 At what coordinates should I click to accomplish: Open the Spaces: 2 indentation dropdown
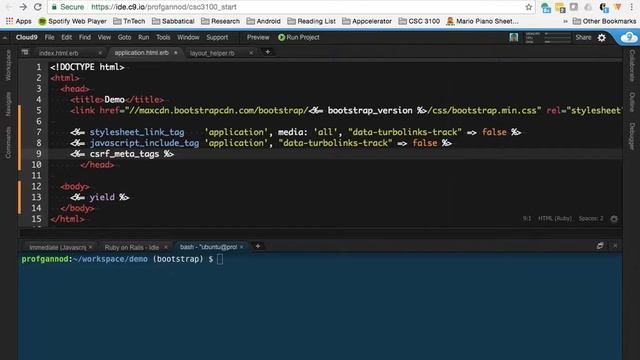click(591, 218)
